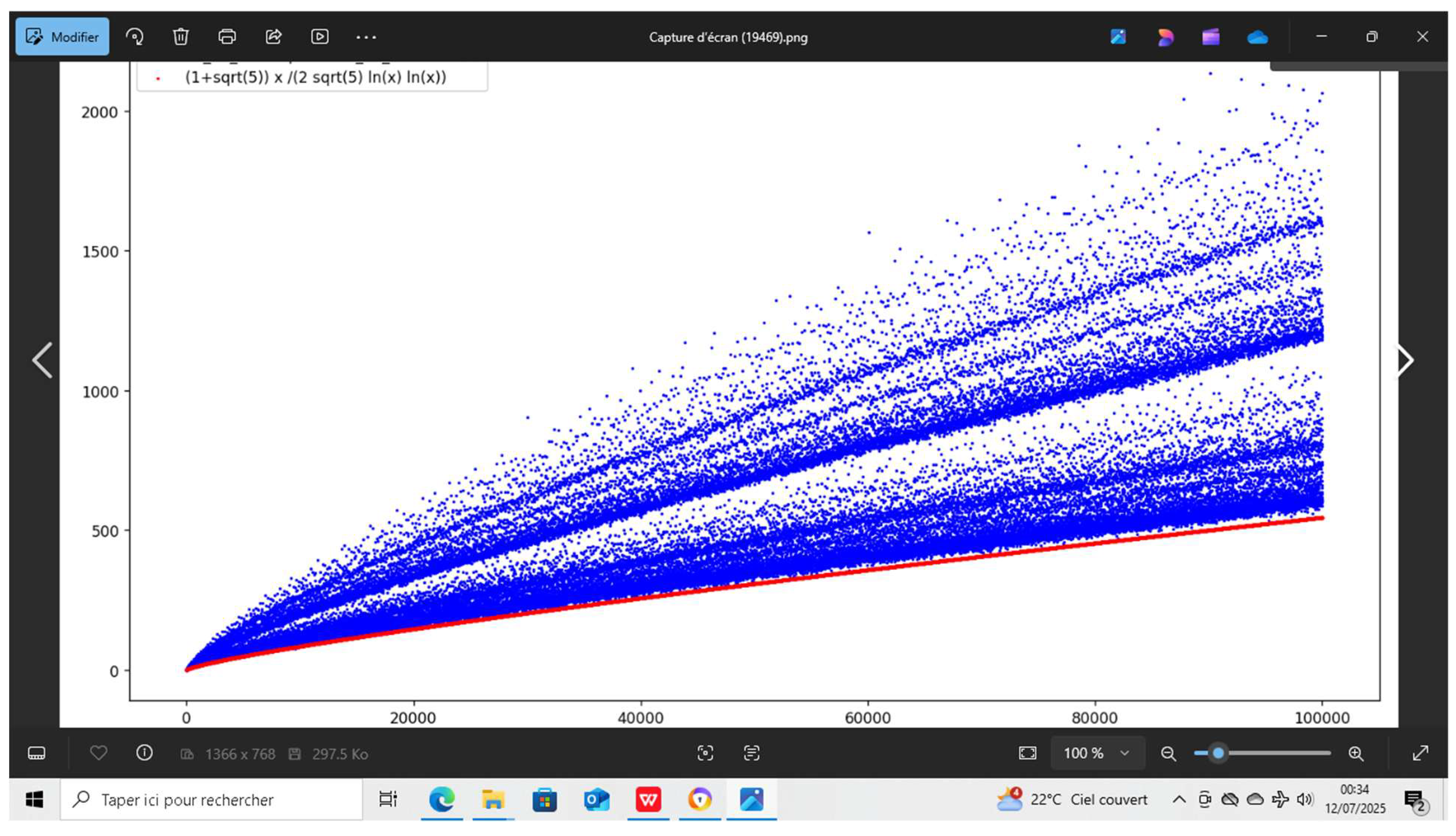Viewport: 1456px width, 836px height.
Task: Scan the image with visual search
Action: pyautogui.click(x=705, y=753)
